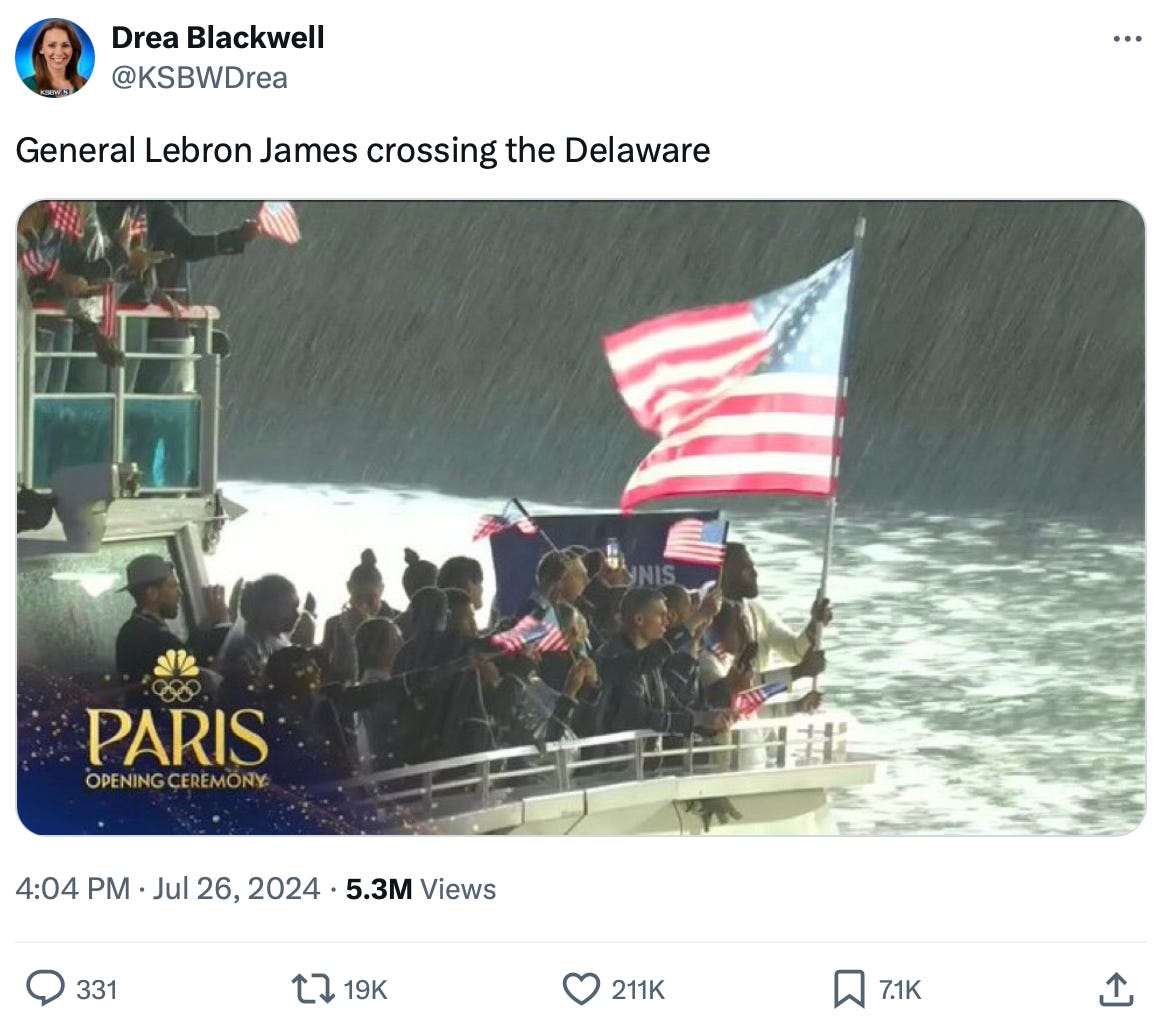1154x1026 pixels.
Task: Bookmark the tweet with bookmark icon
Action: click(849, 989)
